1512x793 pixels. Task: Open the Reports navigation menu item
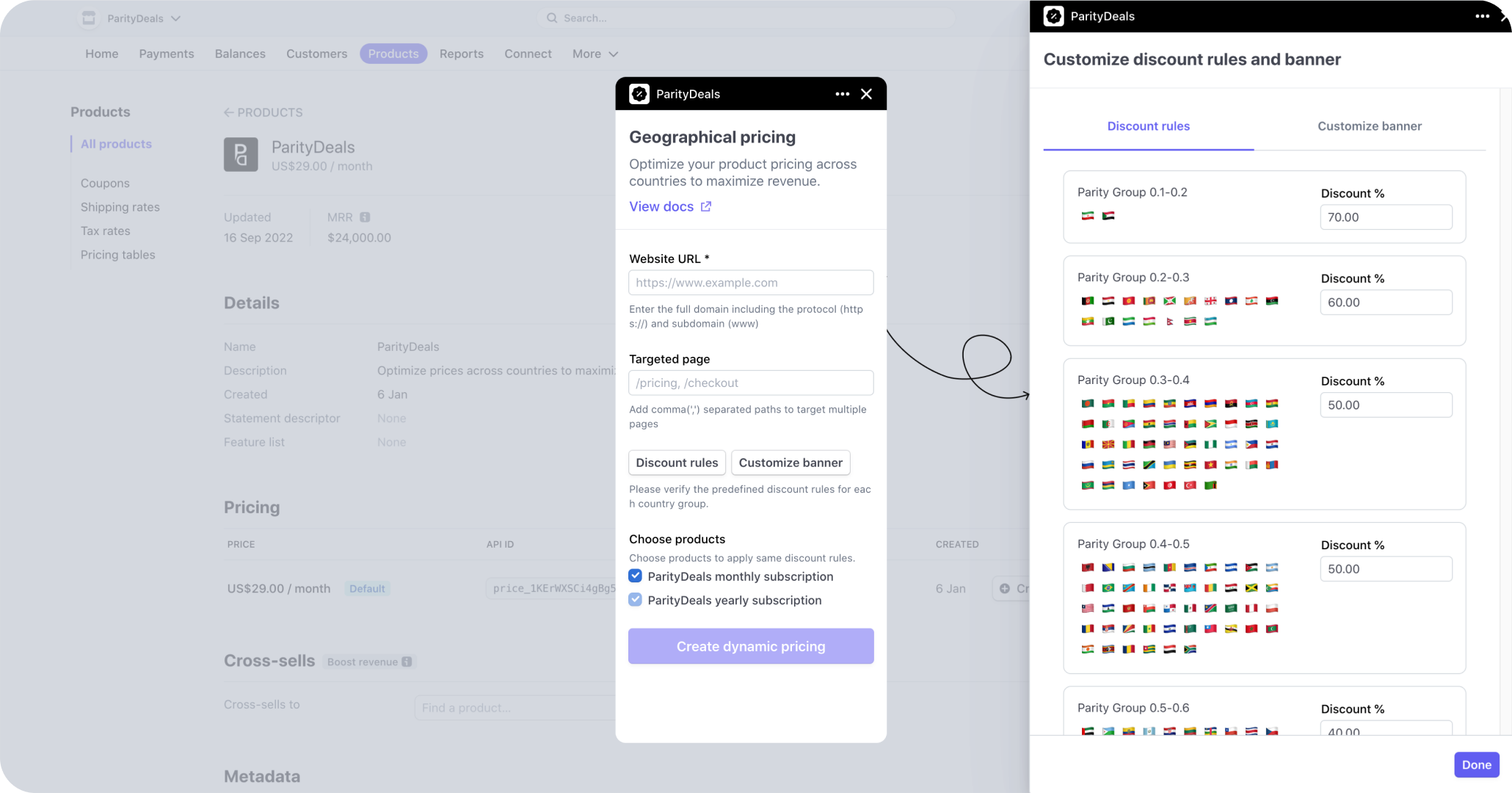(461, 54)
